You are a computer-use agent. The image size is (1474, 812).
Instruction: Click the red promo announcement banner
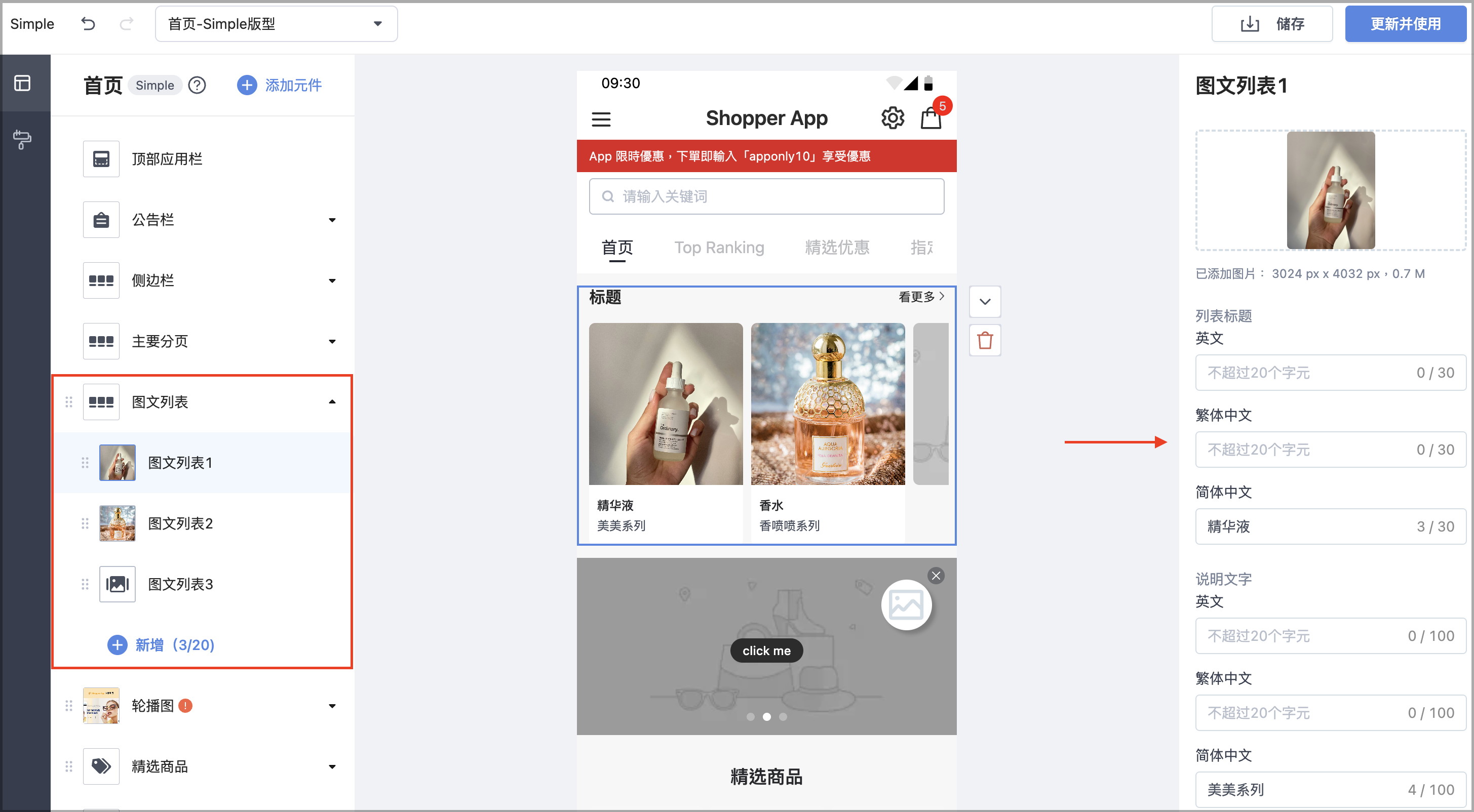pyautogui.click(x=766, y=156)
